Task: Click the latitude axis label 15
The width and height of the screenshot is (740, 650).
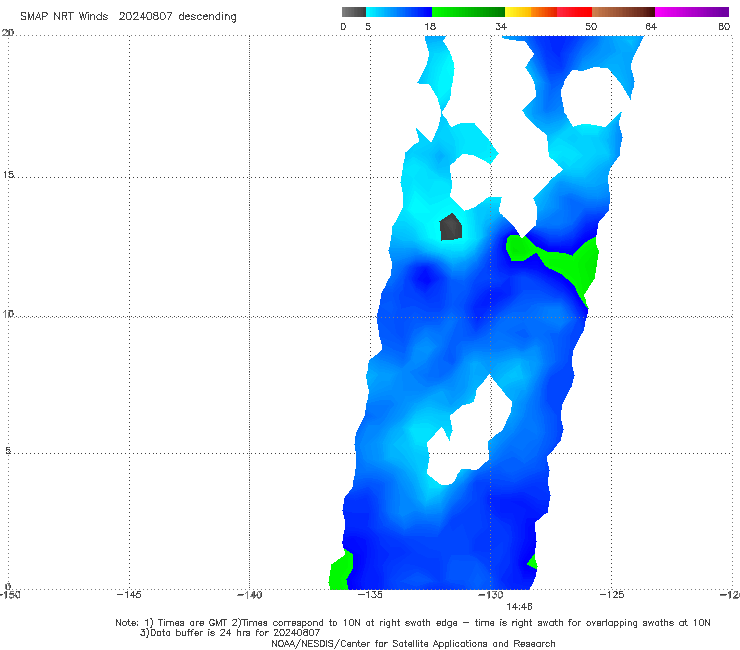Action: tap(8, 175)
